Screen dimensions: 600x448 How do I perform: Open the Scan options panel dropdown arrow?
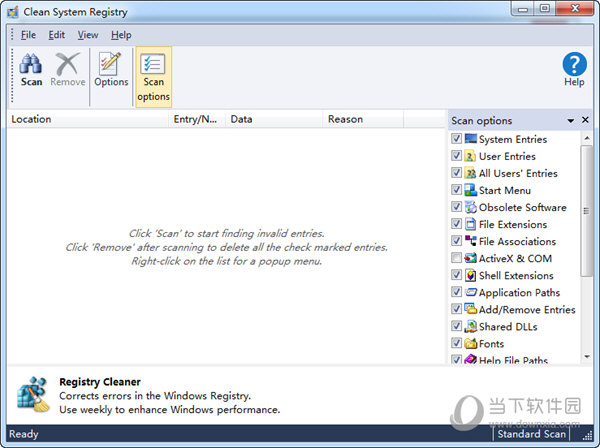(571, 121)
